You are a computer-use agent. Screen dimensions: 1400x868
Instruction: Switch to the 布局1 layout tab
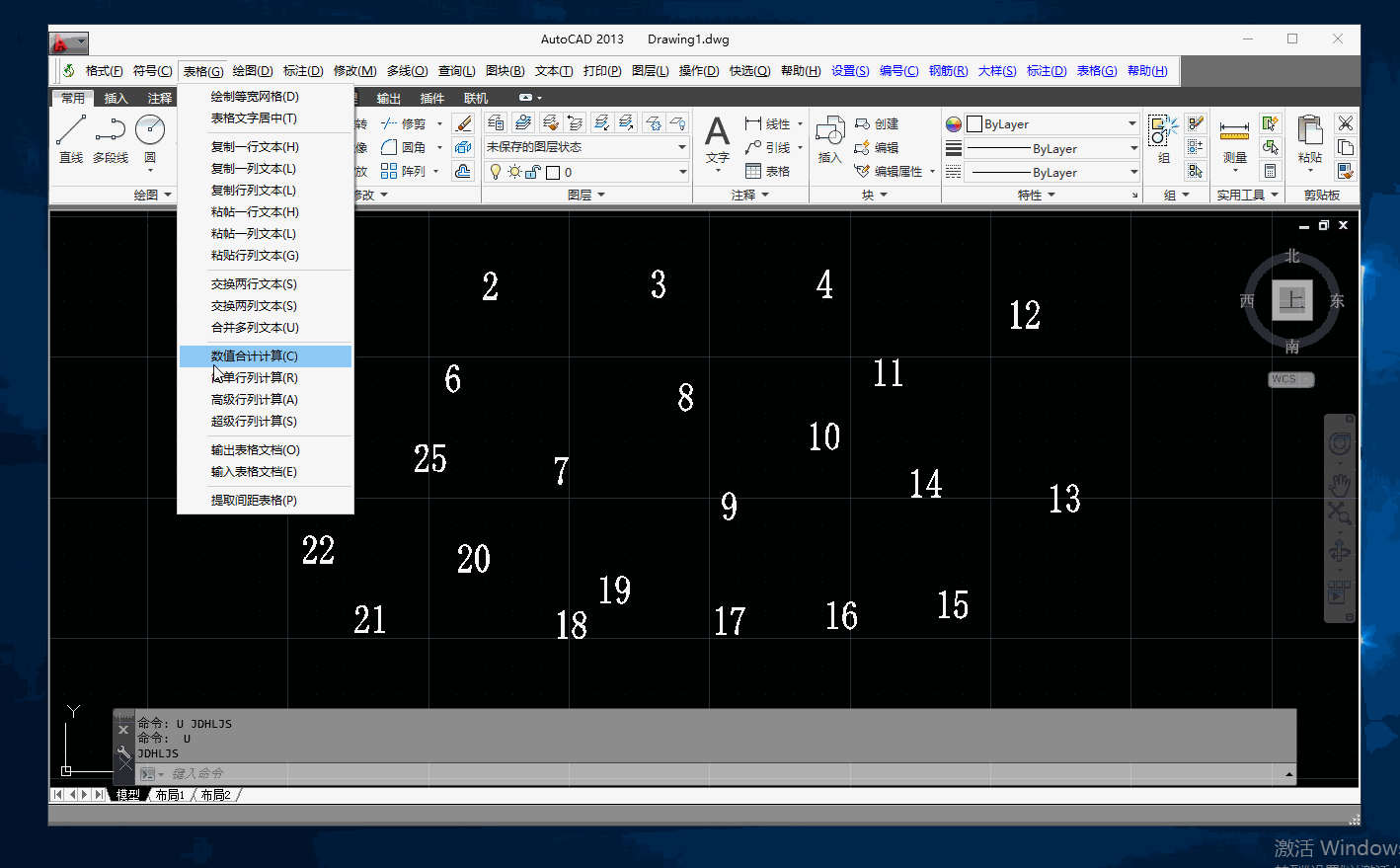click(170, 795)
